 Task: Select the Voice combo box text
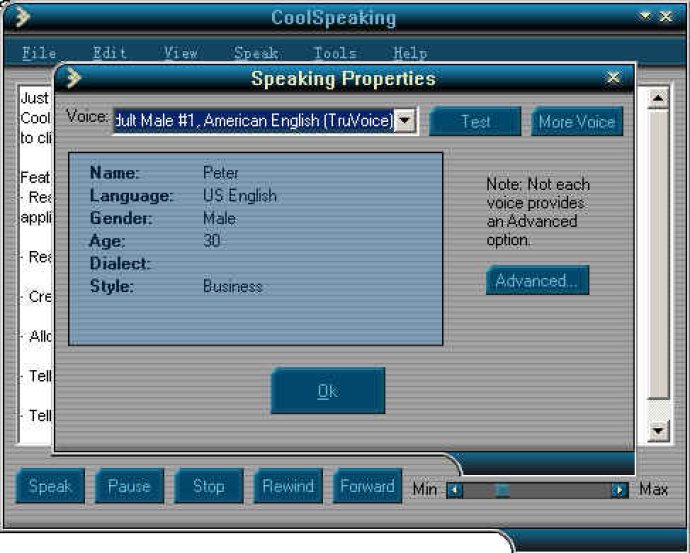[253, 121]
